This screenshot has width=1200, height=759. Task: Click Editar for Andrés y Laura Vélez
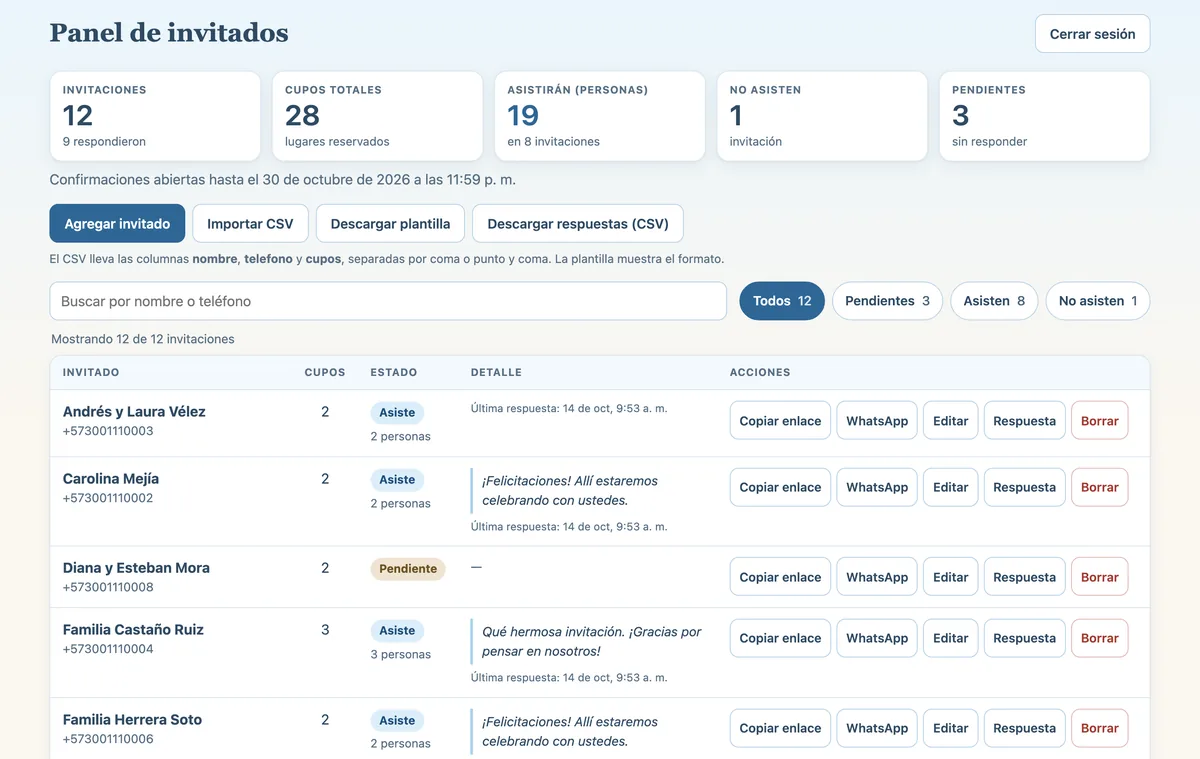tap(950, 421)
